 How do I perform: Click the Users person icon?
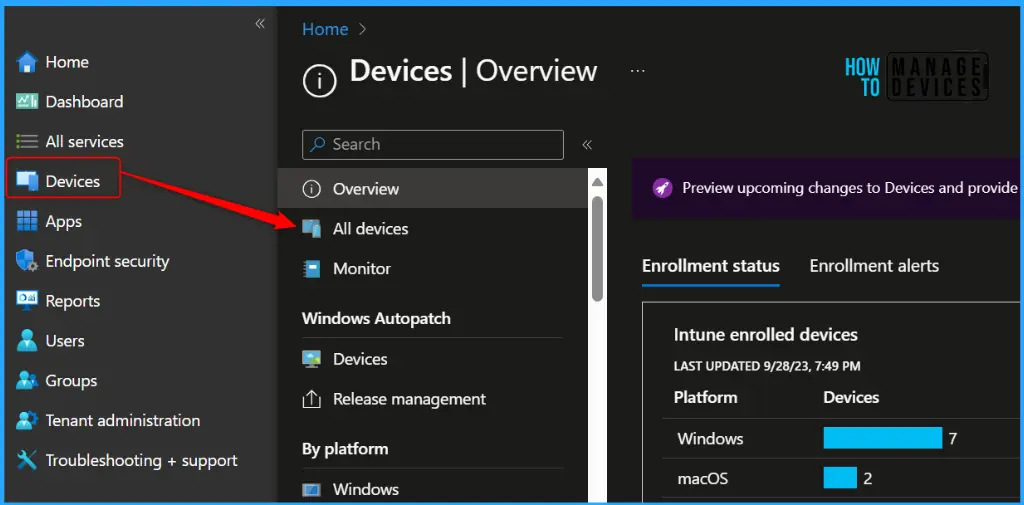(27, 341)
